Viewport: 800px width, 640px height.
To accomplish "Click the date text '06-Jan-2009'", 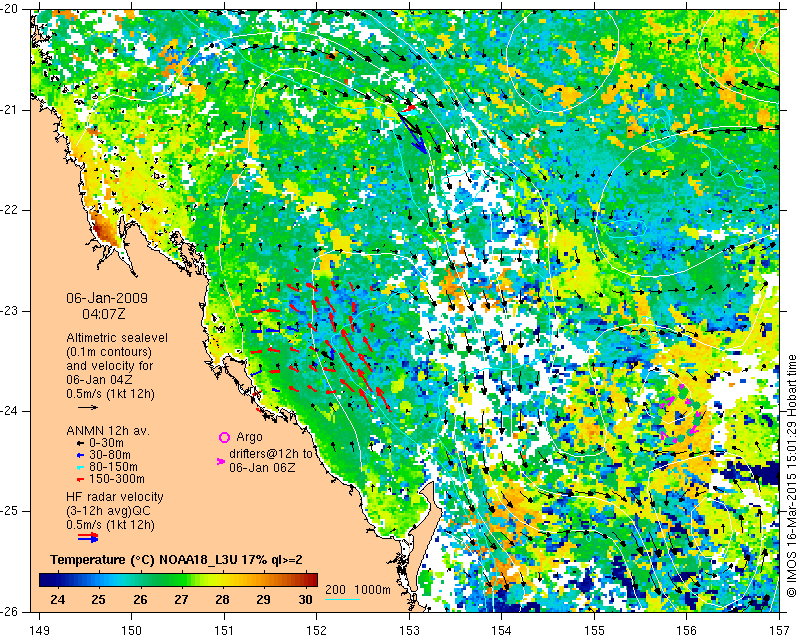I will 107,298.
